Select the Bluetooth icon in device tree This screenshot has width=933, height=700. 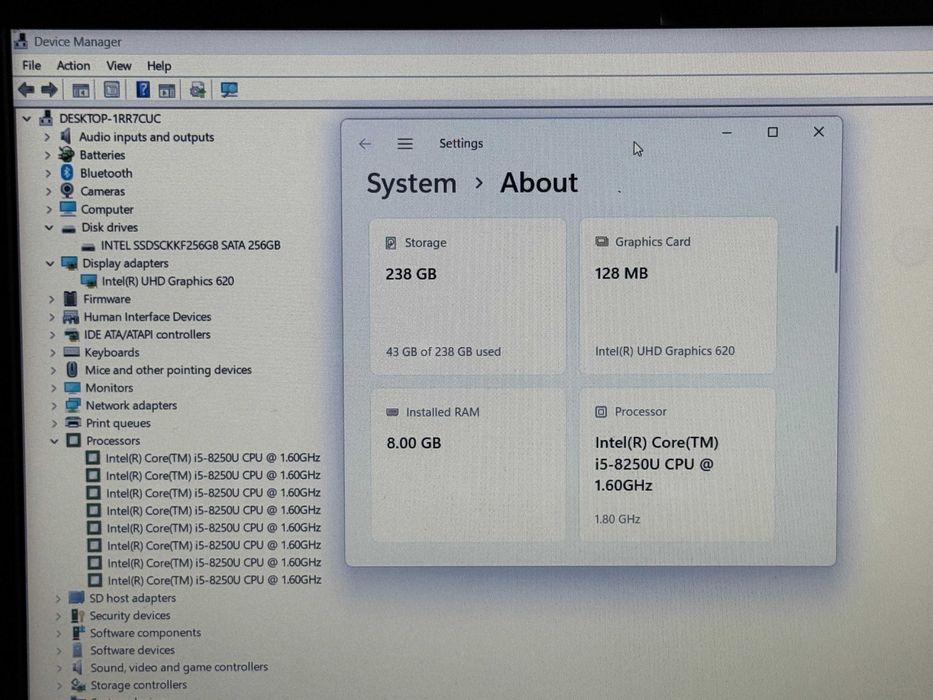[67, 173]
